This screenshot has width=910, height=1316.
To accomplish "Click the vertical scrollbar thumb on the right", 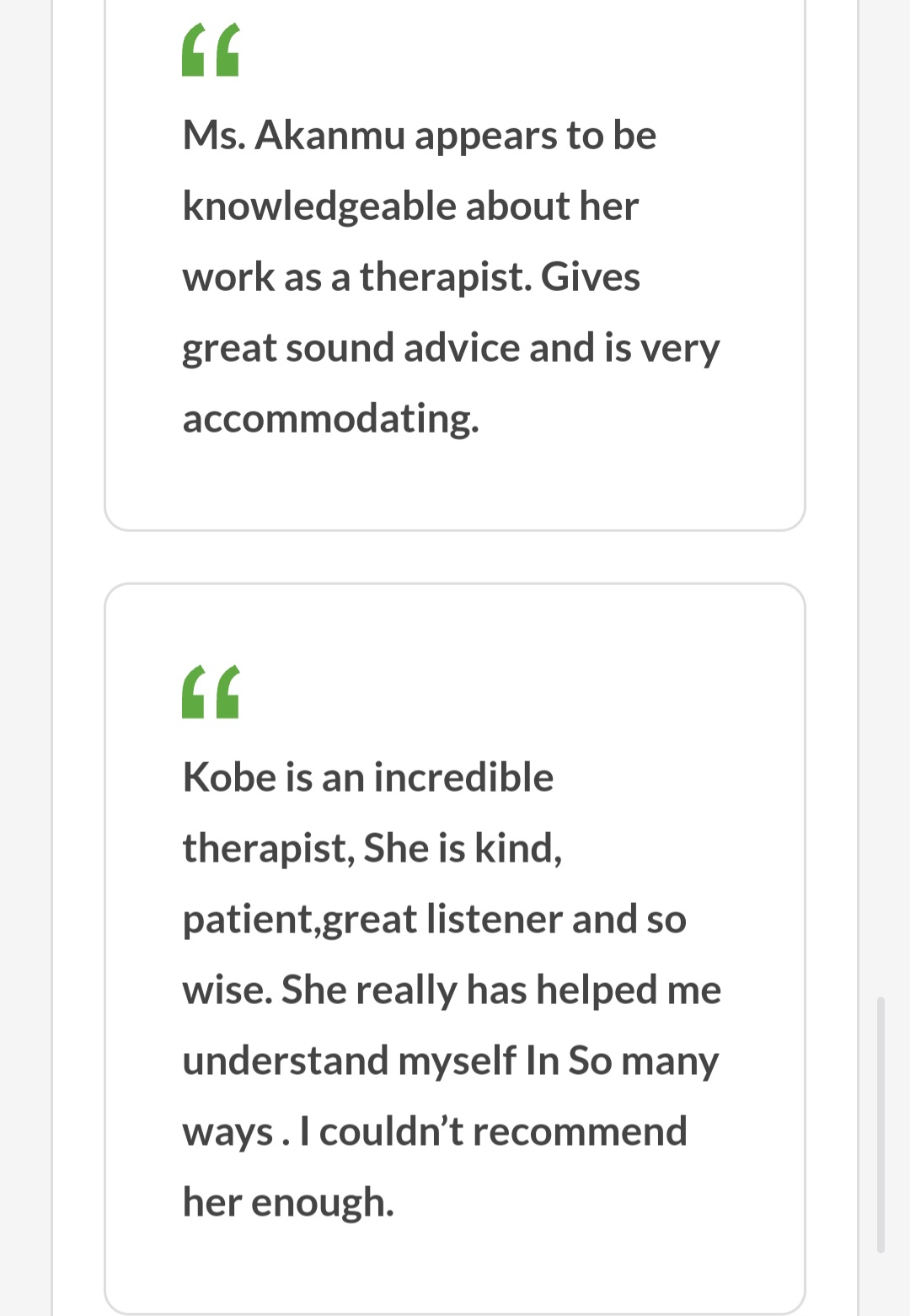I will [881, 1124].
